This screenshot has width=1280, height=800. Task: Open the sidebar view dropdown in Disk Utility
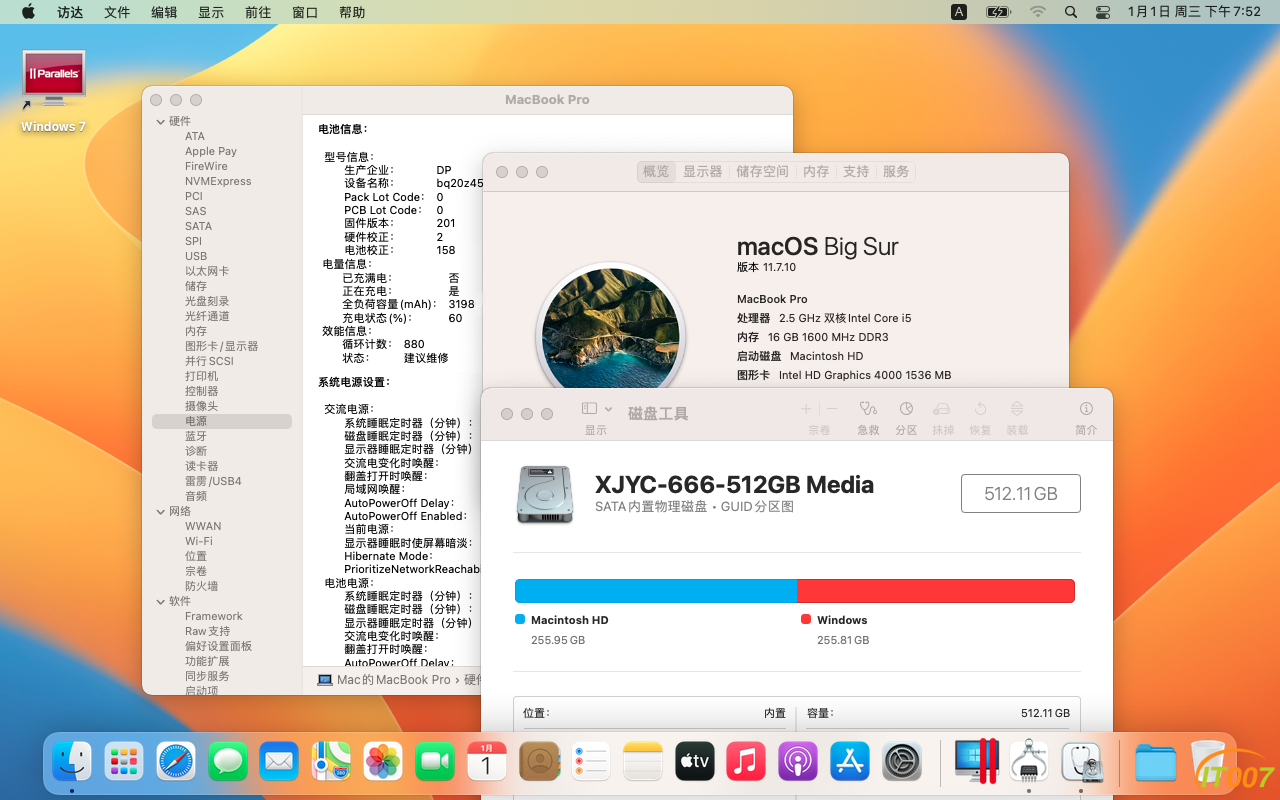click(595, 409)
